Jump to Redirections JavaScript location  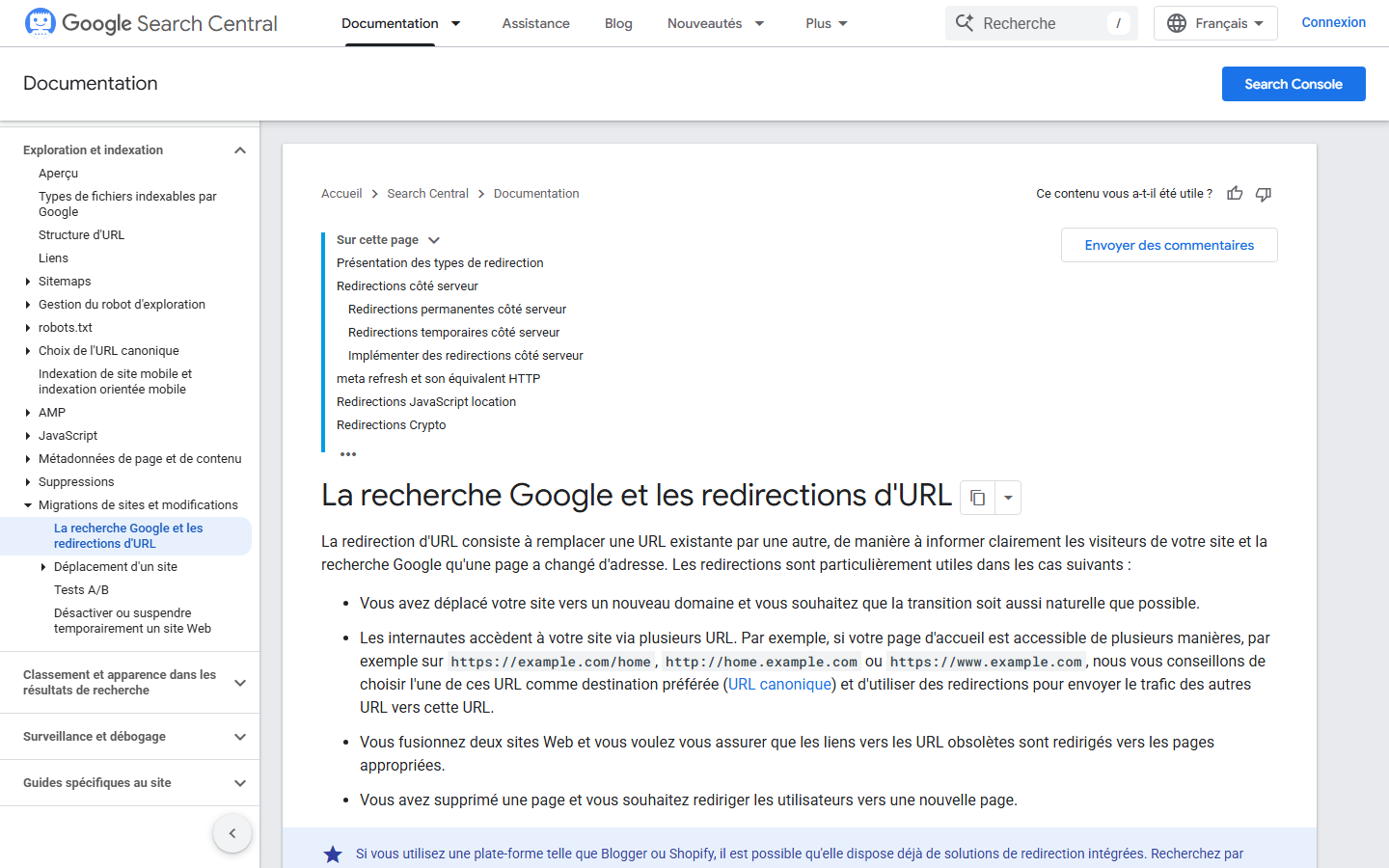426,402
